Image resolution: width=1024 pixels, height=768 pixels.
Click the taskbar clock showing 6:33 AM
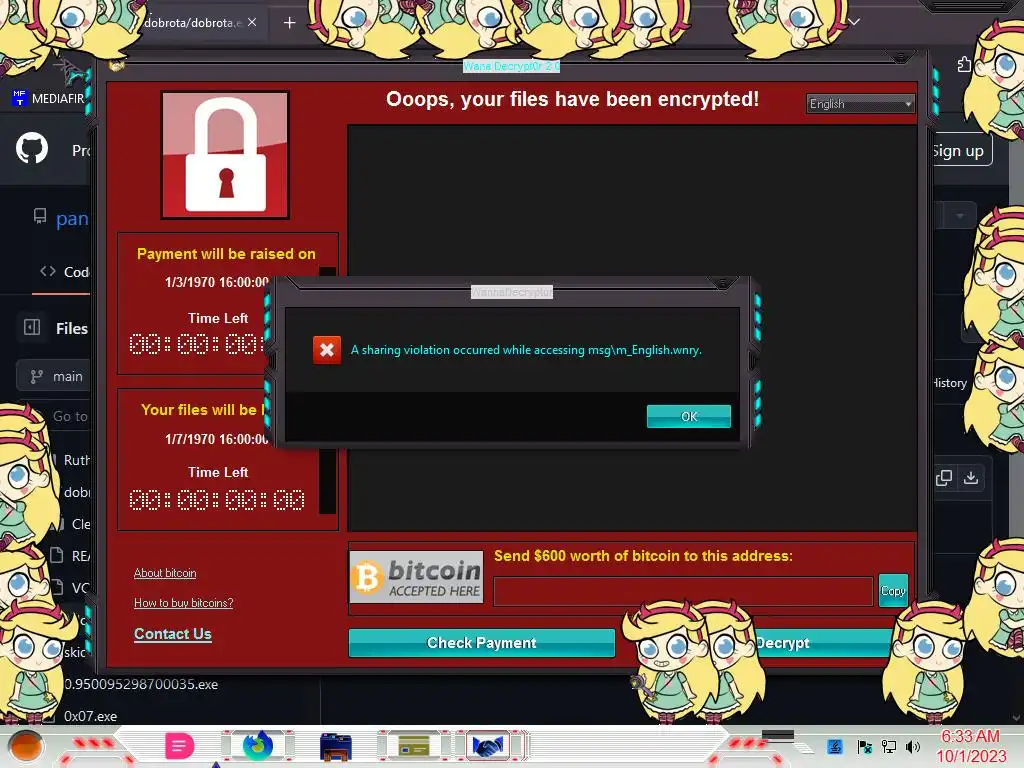[x=970, y=746]
